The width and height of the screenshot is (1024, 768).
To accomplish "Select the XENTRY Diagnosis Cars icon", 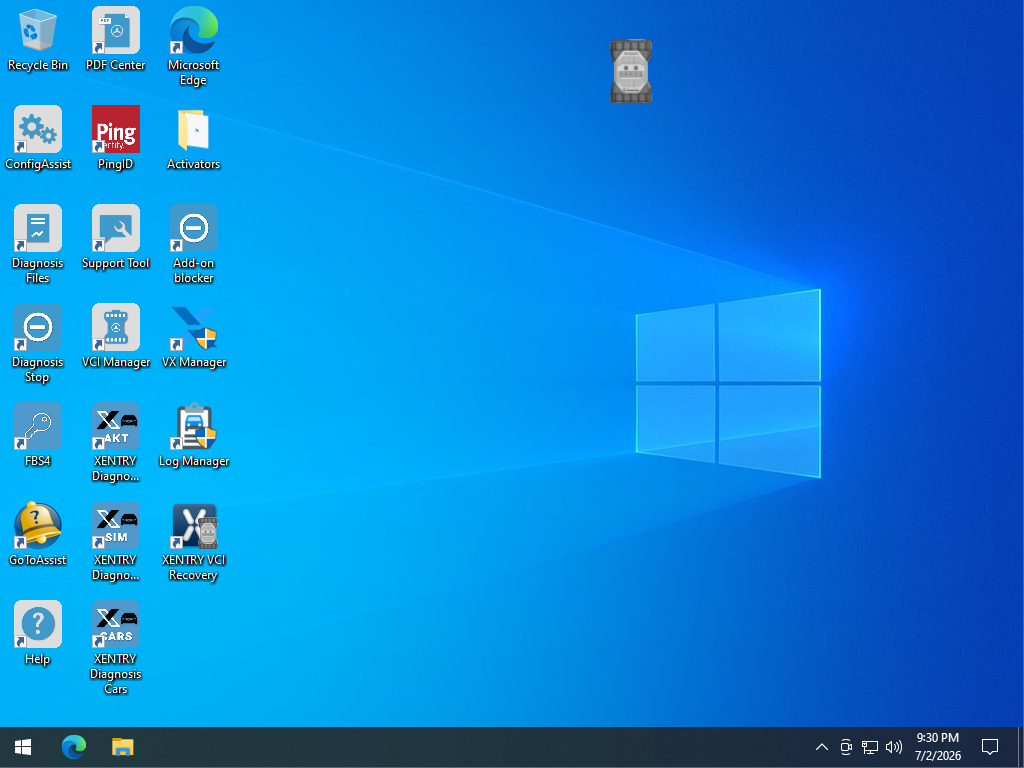I will point(116,624).
